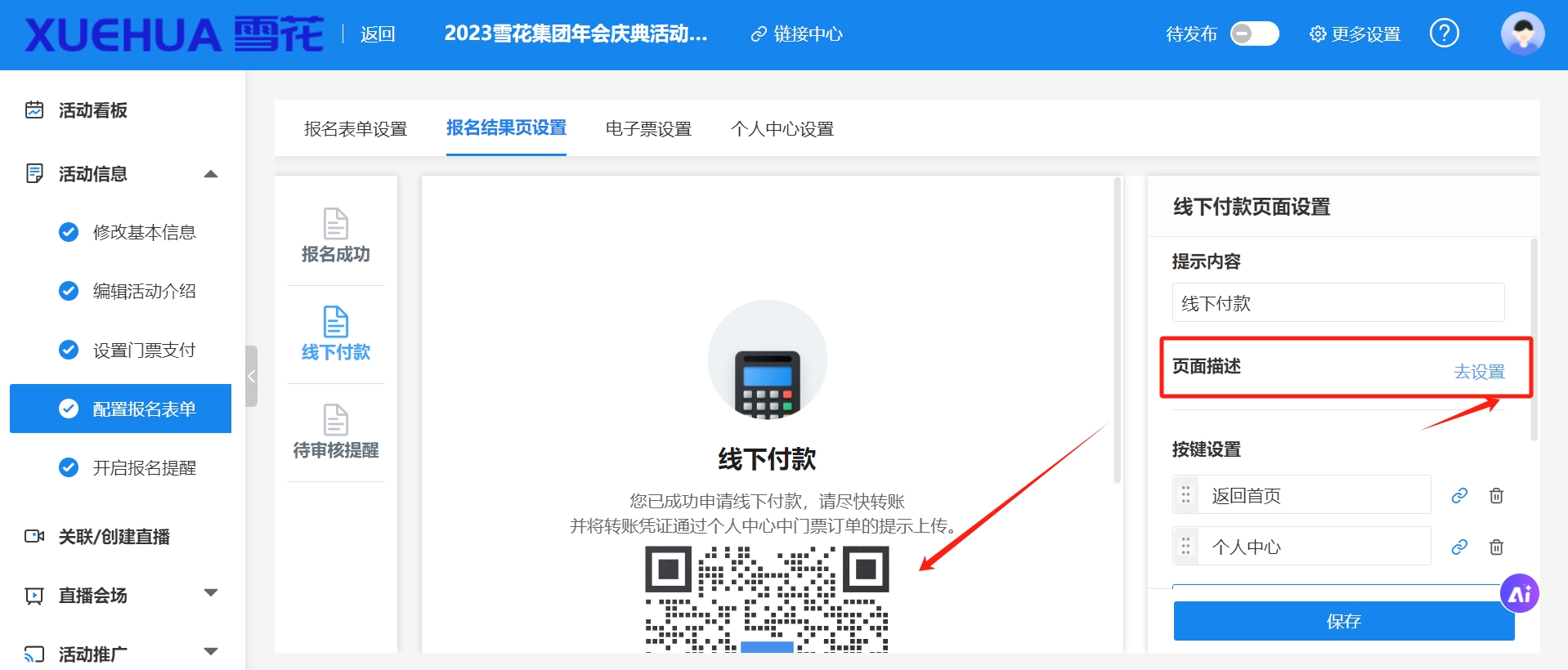Click the check icon beside 开启报名提醒
Image resolution: width=1568 pixels, height=670 pixels.
click(69, 467)
